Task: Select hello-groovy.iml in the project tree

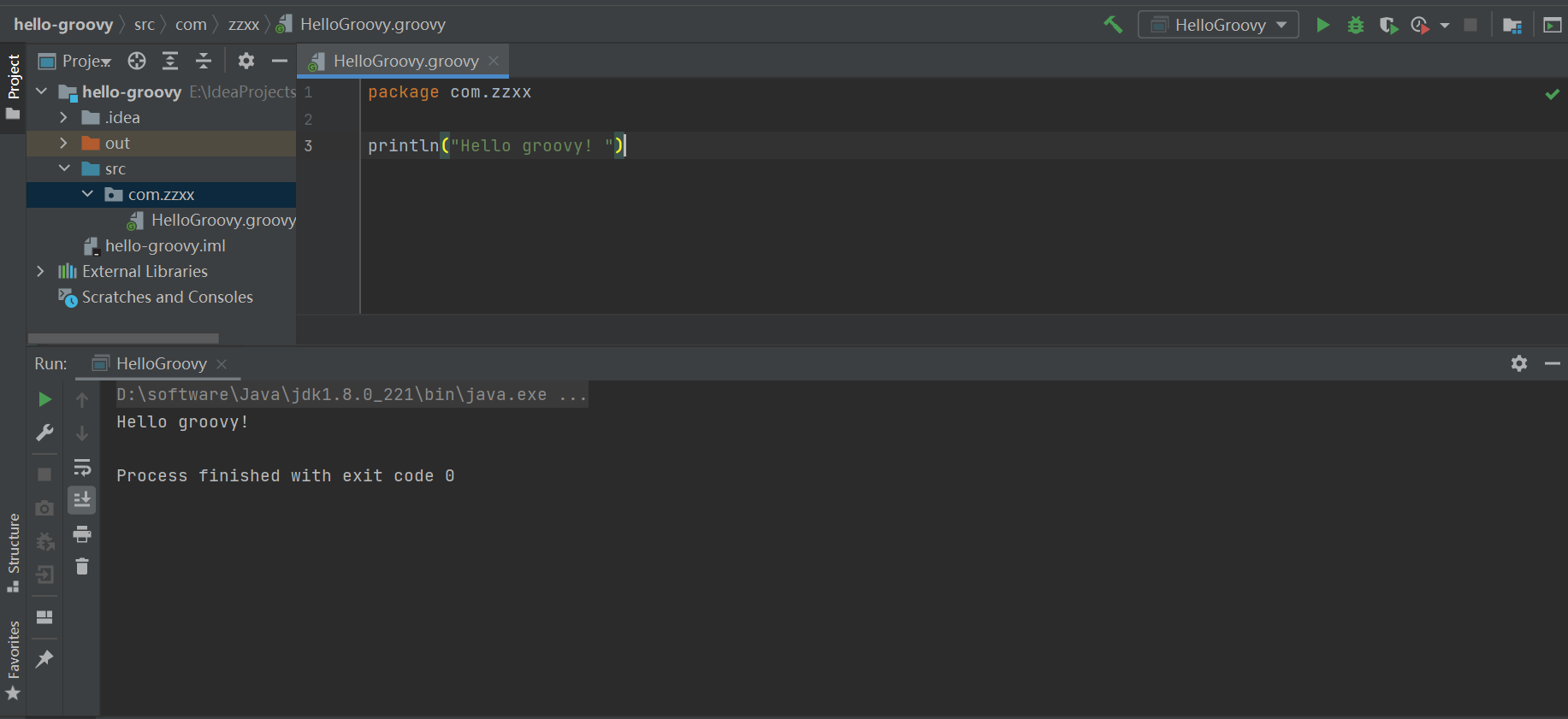Action: click(164, 246)
